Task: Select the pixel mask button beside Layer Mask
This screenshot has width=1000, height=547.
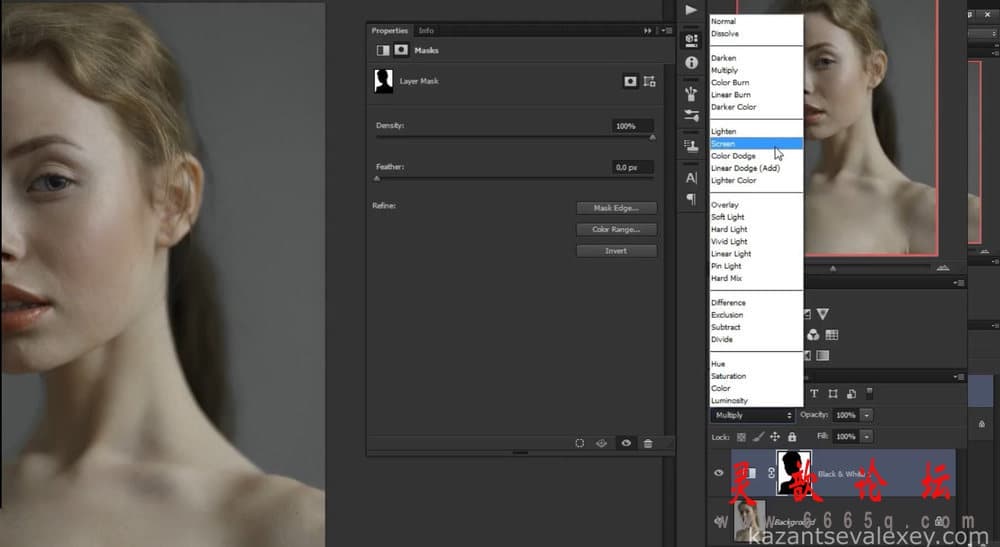Action: 630,81
